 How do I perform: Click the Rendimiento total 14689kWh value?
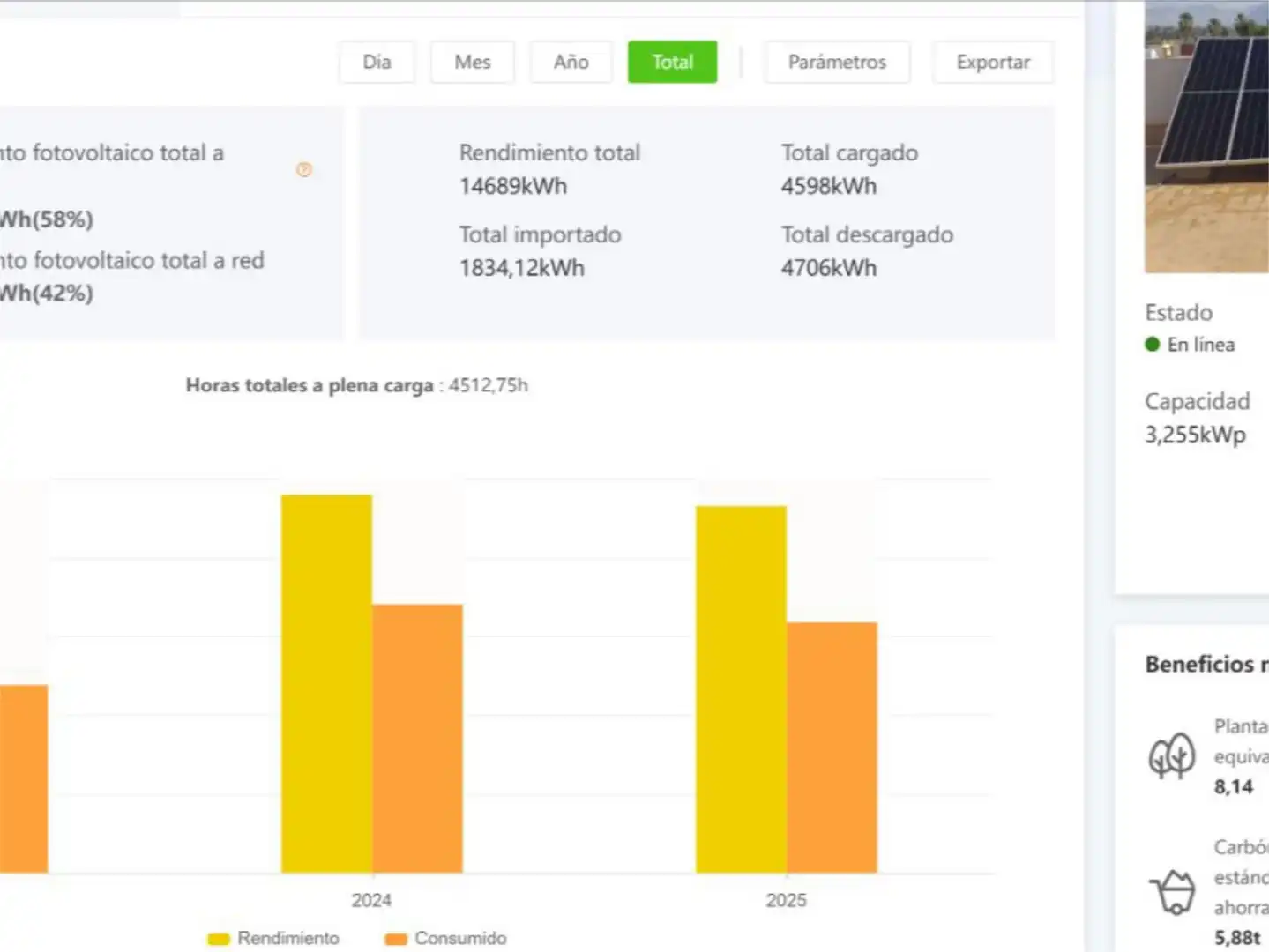point(513,187)
